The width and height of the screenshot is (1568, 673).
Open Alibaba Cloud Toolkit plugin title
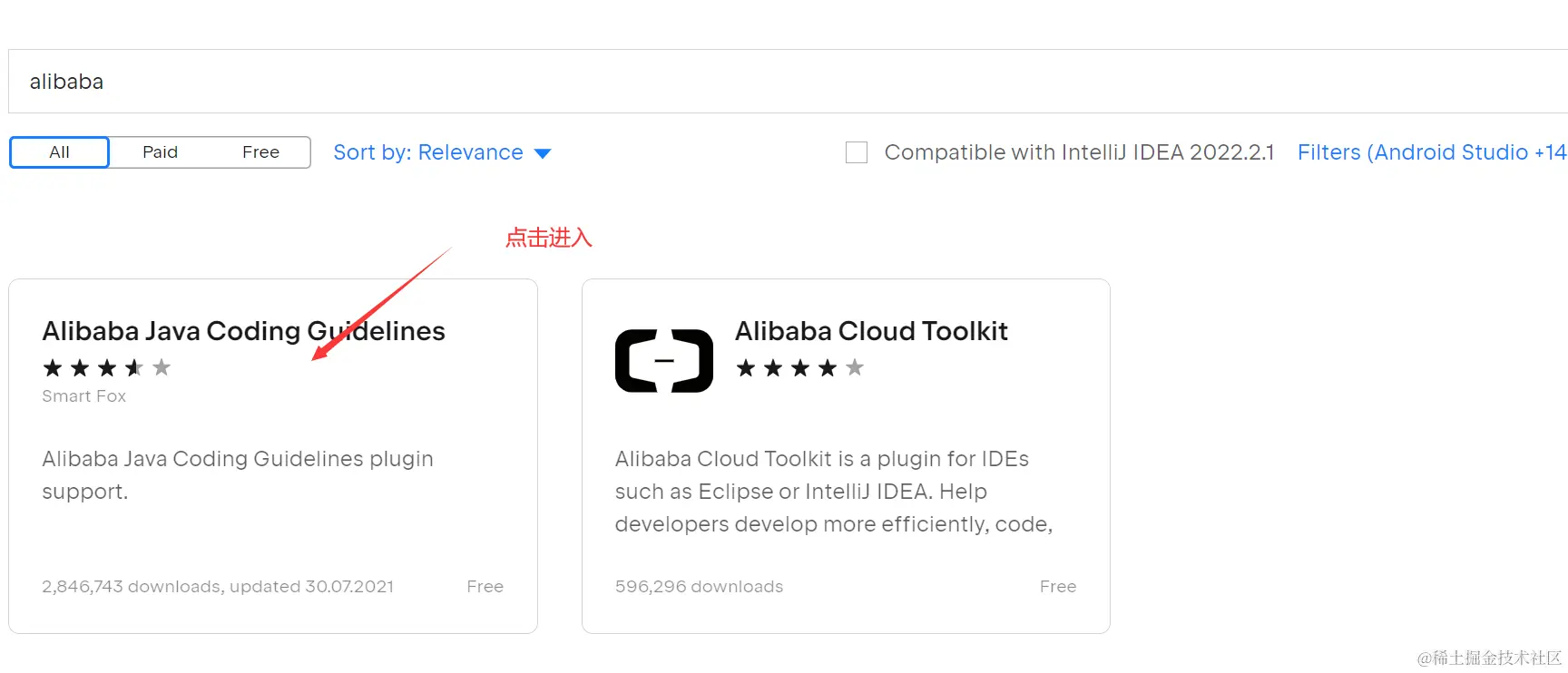pyautogui.click(x=871, y=331)
